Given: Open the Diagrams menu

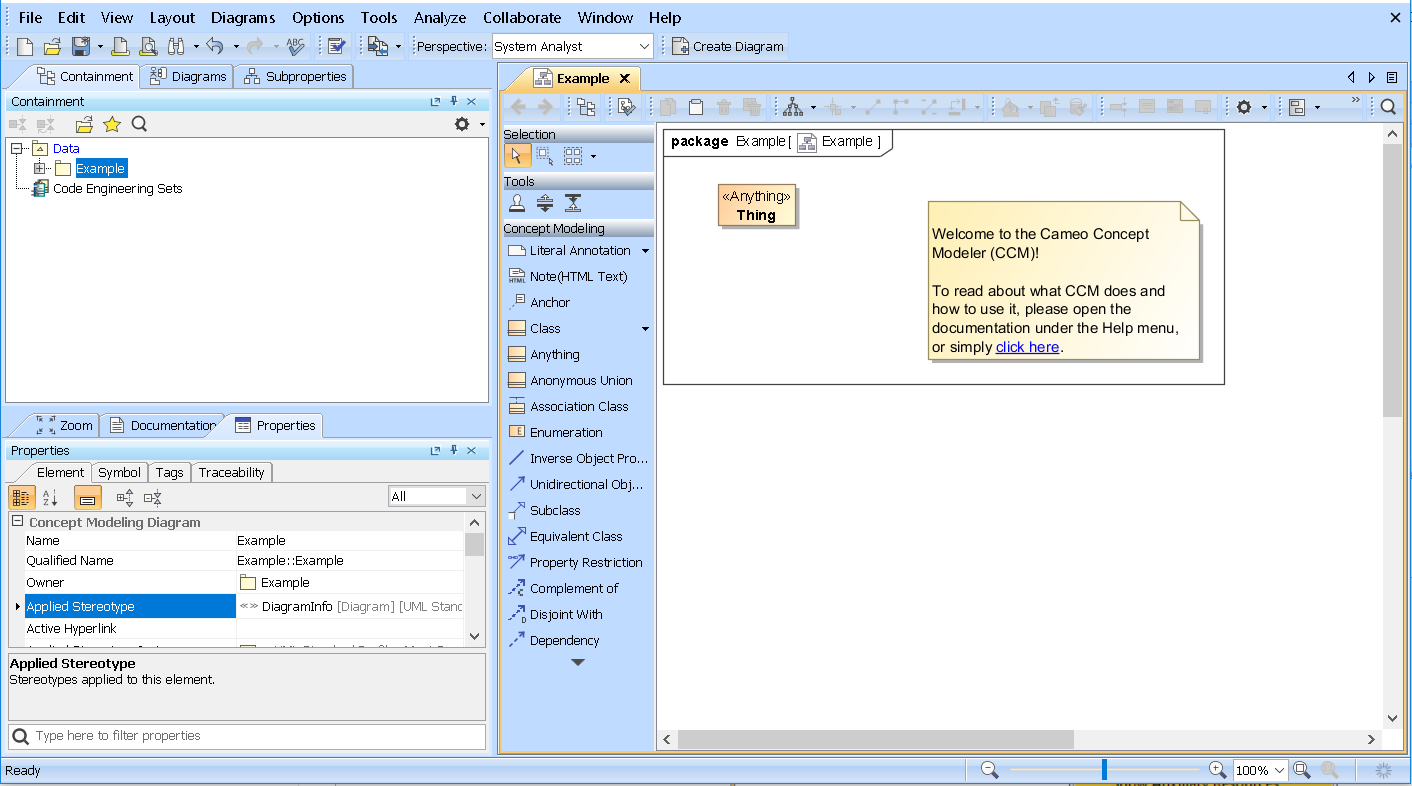Looking at the screenshot, I should click(x=242, y=17).
